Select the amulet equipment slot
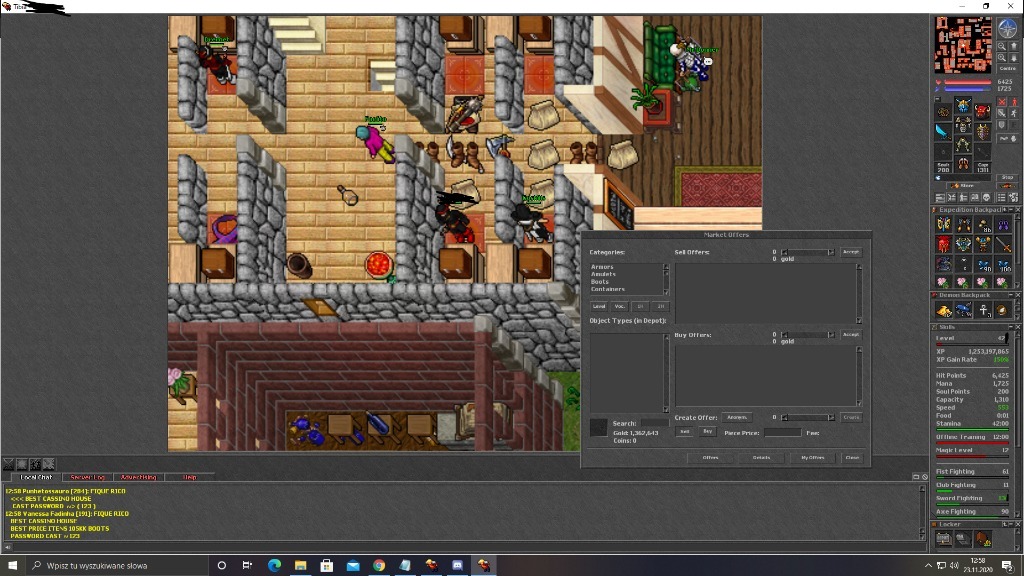 click(943, 112)
